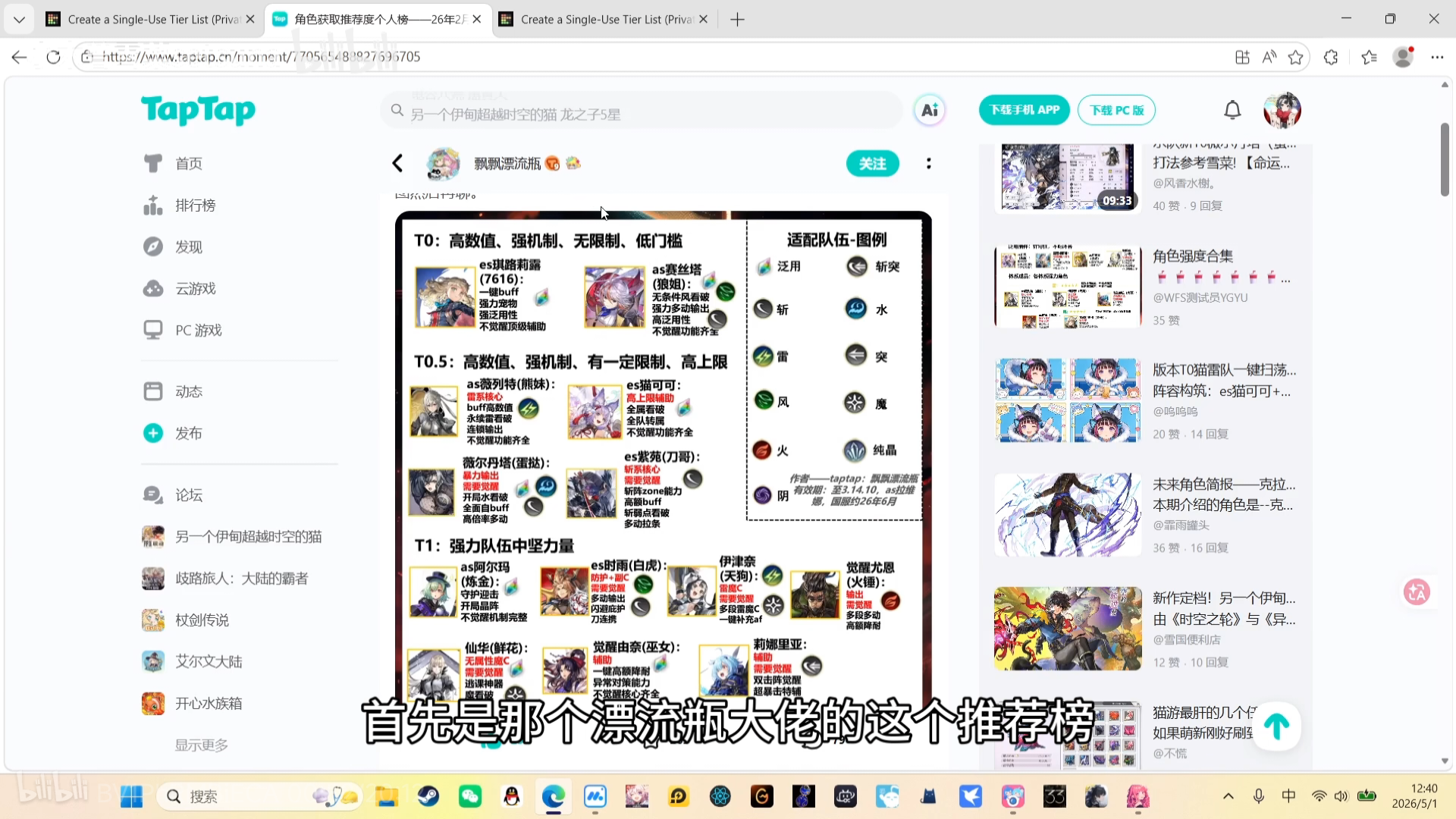Open split screen icon in address bar
The height and width of the screenshot is (819, 1456).
pos(1242,58)
